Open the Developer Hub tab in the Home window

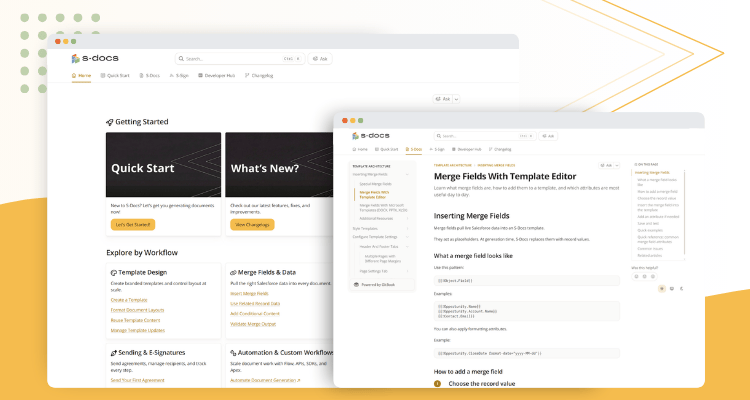coord(216,76)
